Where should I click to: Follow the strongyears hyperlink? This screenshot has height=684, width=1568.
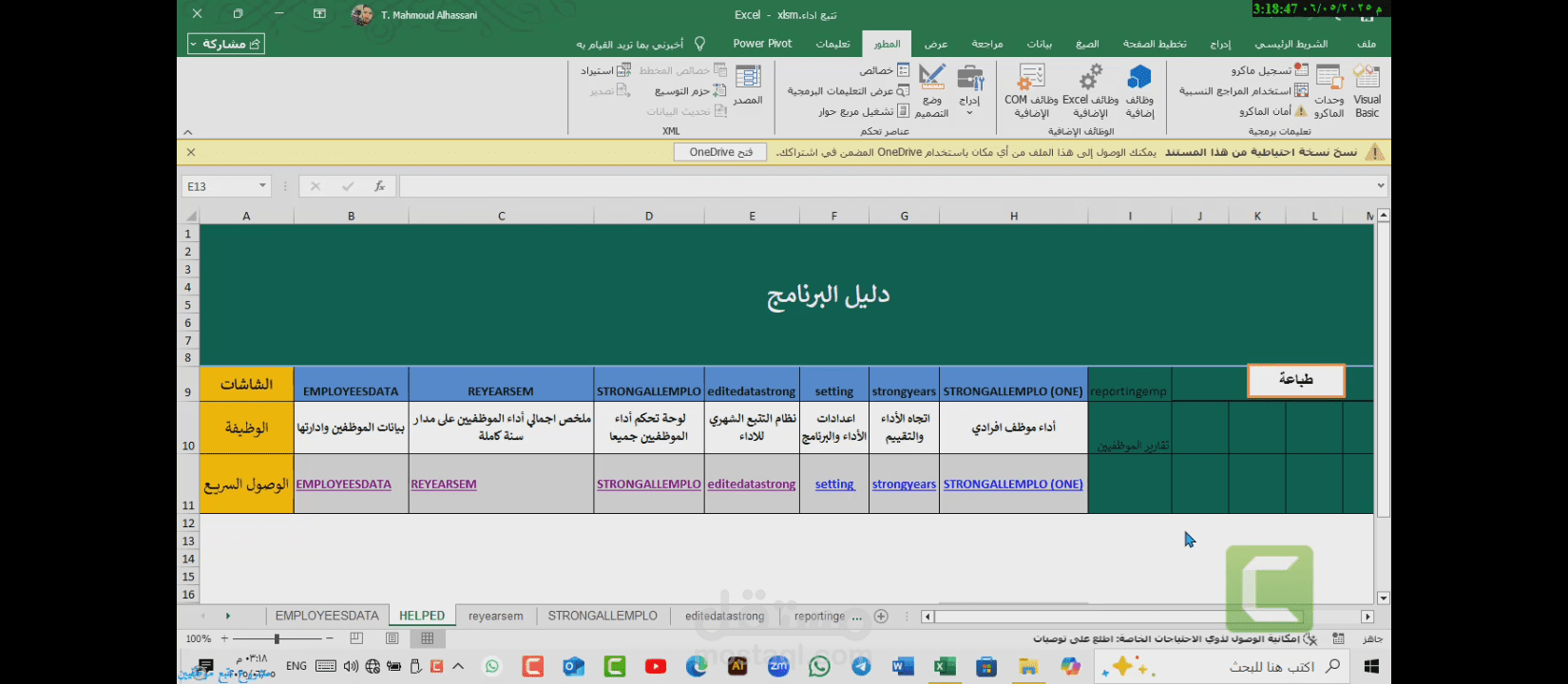pos(905,484)
